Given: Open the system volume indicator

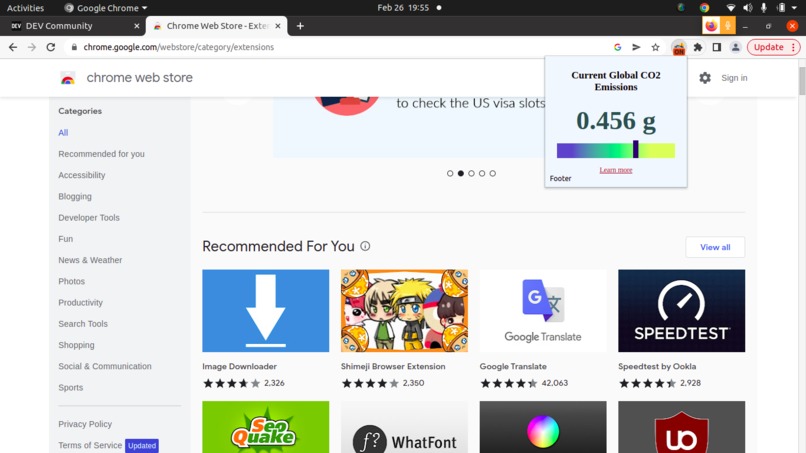Looking at the screenshot, I should tap(747, 8).
